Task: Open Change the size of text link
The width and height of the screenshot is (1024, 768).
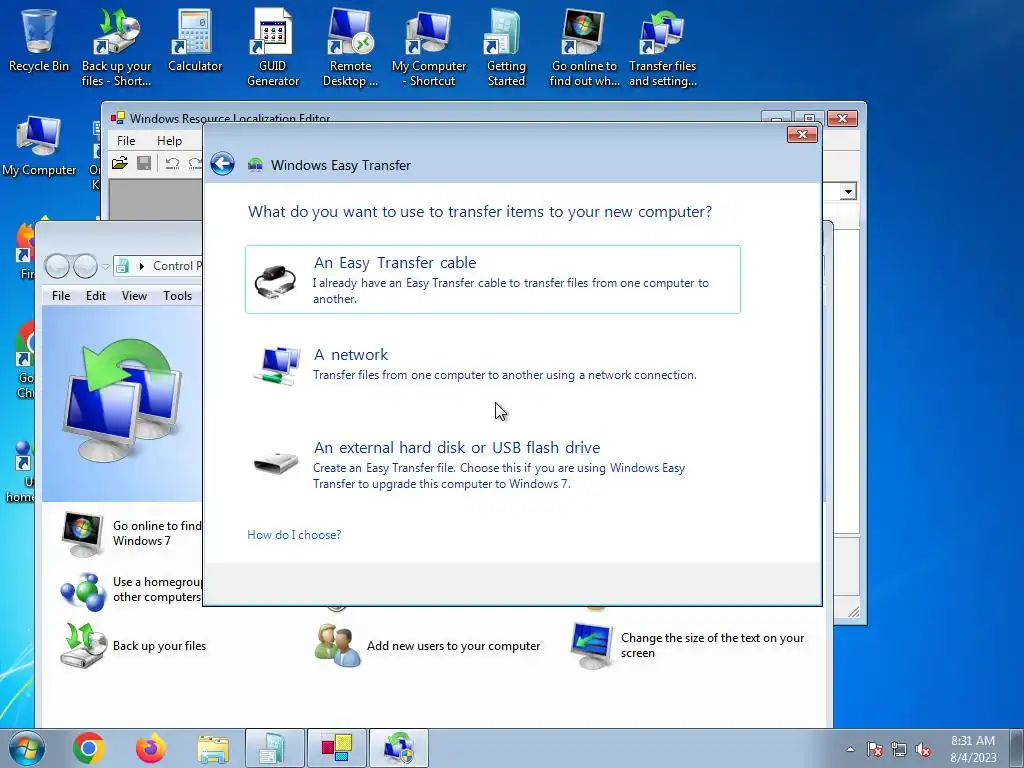Action: [x=712, y=645]
